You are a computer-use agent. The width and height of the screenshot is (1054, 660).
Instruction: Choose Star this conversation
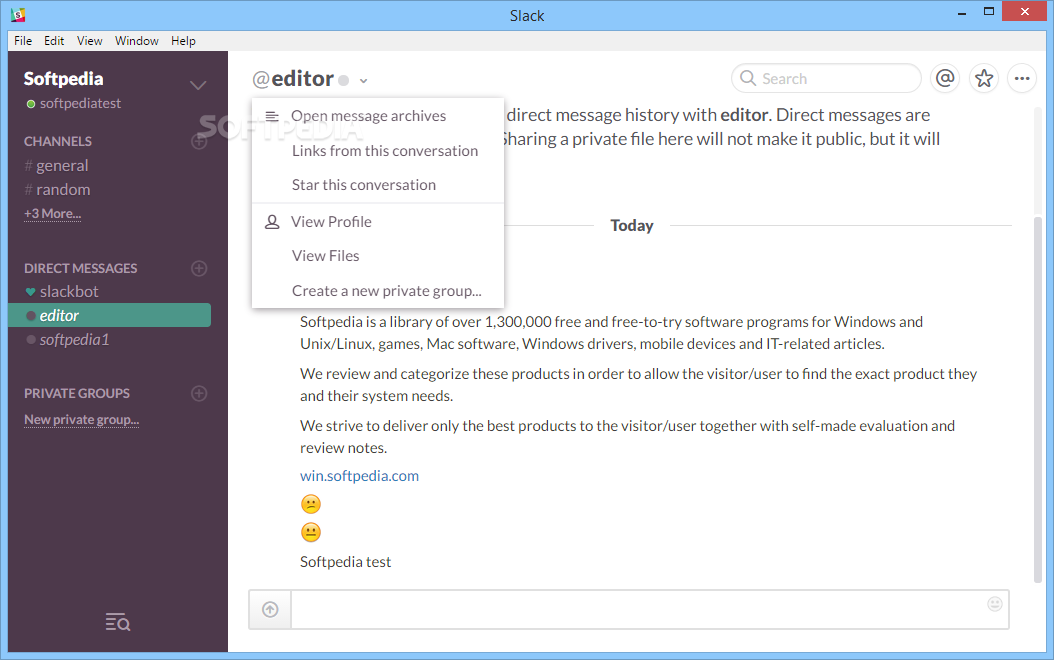tap(378, 185)
